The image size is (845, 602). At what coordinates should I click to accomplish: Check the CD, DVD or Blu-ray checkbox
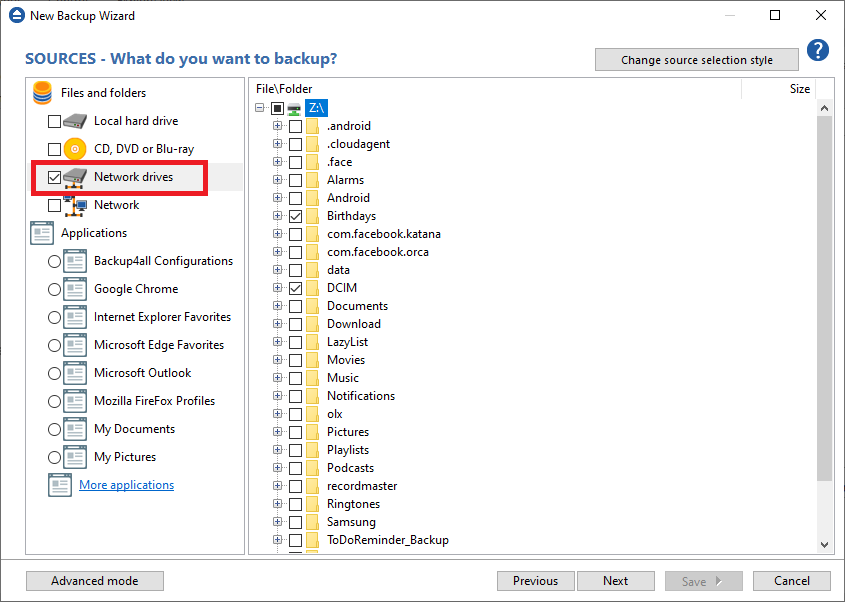(54, 149)
